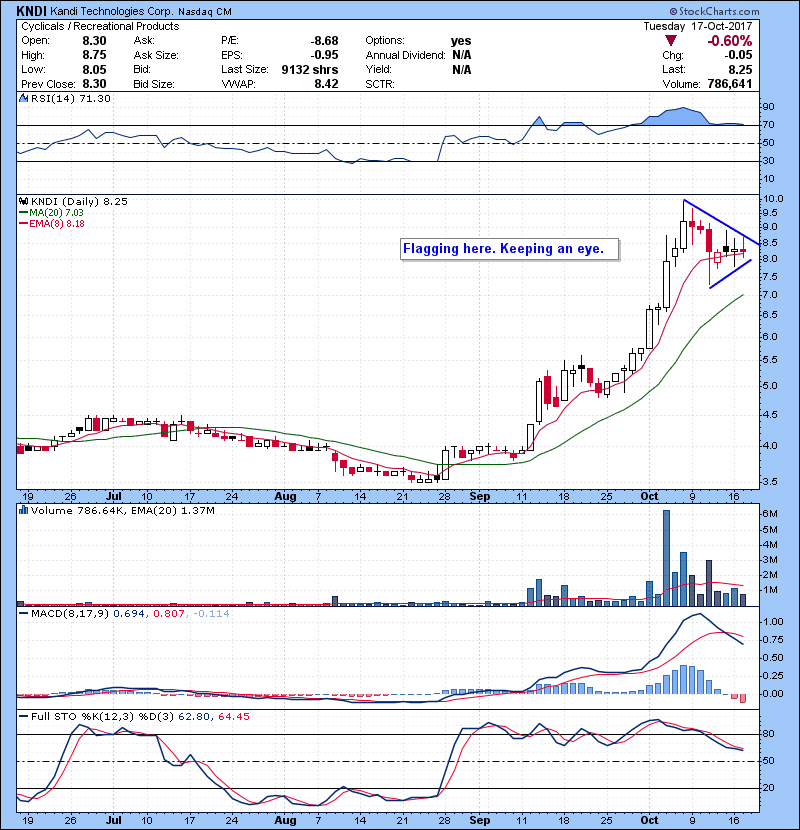Click the Last Size value 9132 shrs
The image size is (800, 830).
coord(310,69)
